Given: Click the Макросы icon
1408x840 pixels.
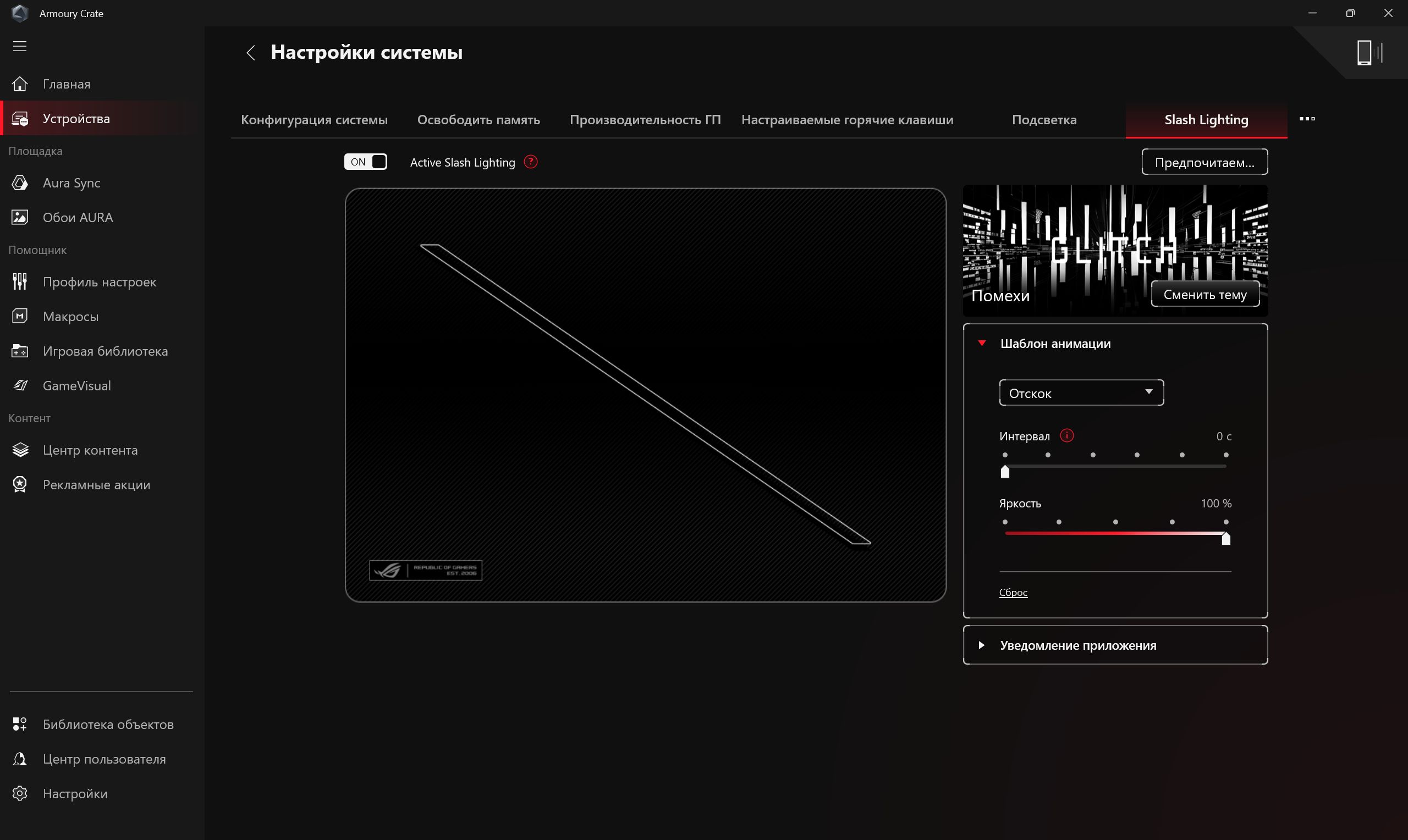Looking at the screenshot, I should coord(20,317).
